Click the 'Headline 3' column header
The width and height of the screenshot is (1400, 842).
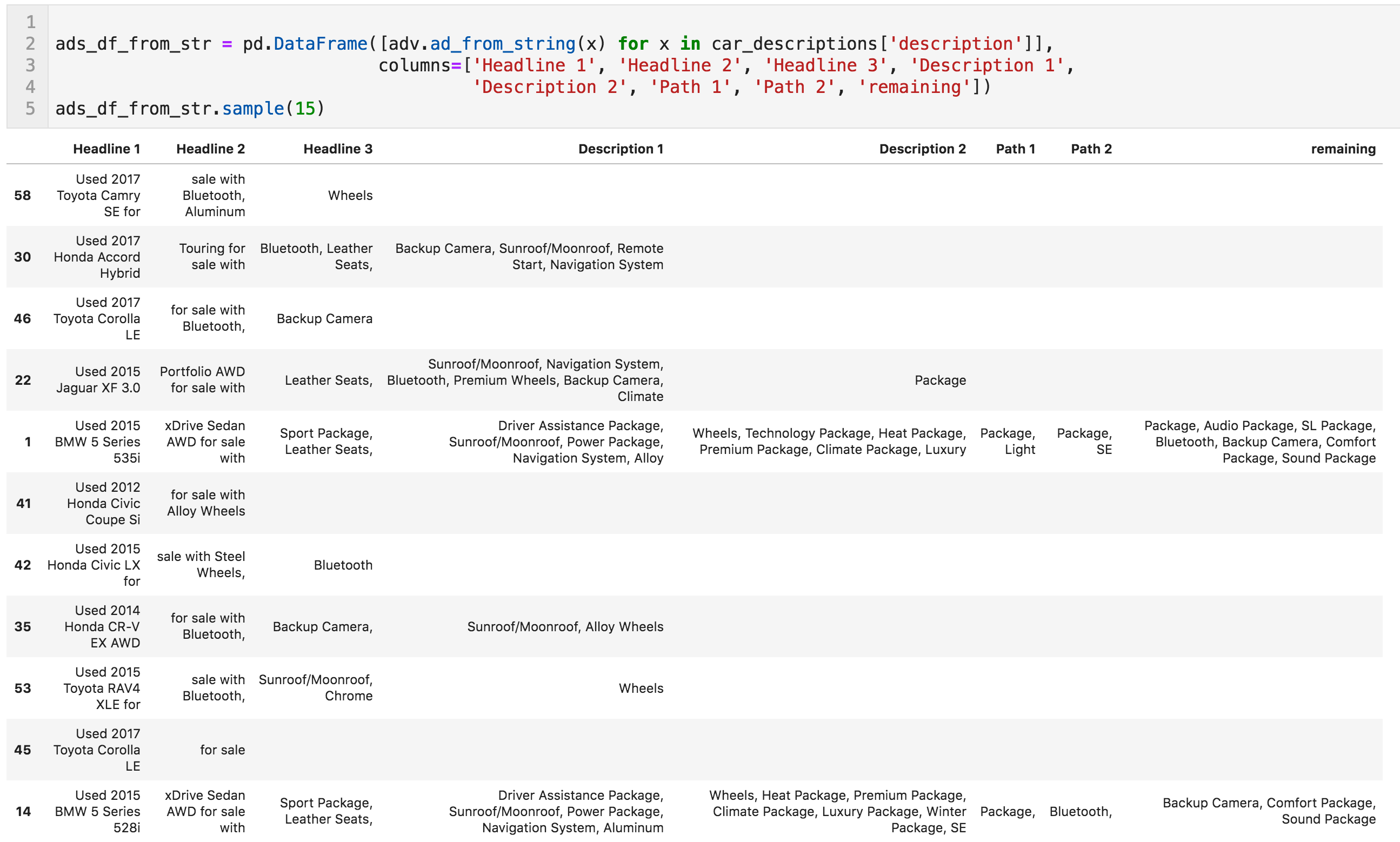[x=338, y=149]
